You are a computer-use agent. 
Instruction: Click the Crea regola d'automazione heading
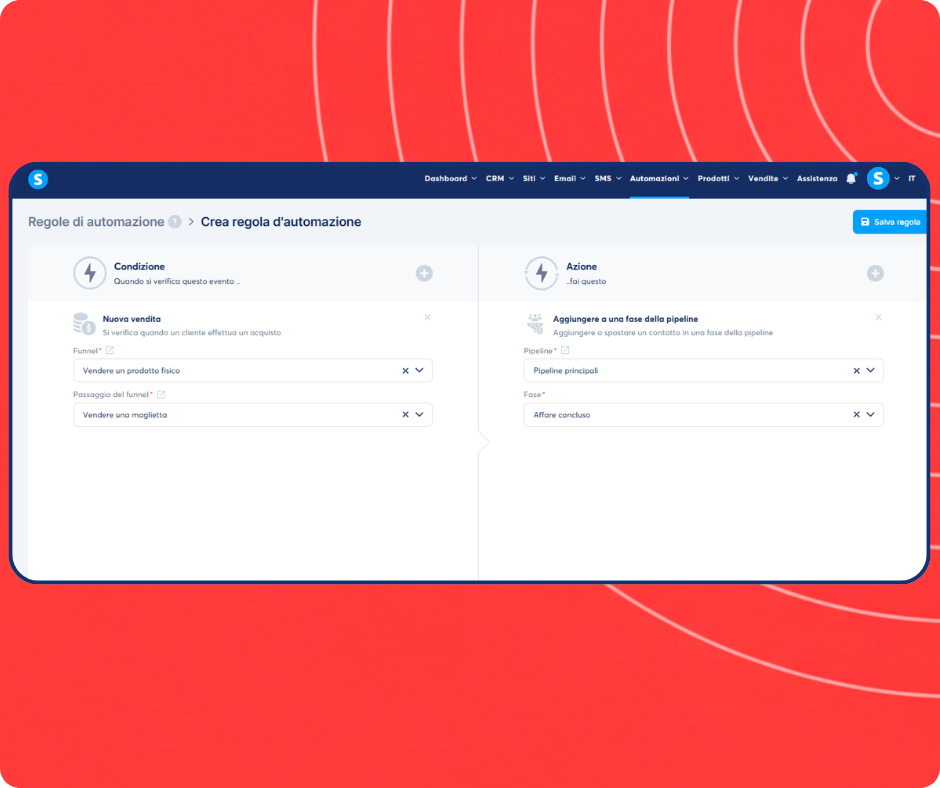[x=281, y=222]
